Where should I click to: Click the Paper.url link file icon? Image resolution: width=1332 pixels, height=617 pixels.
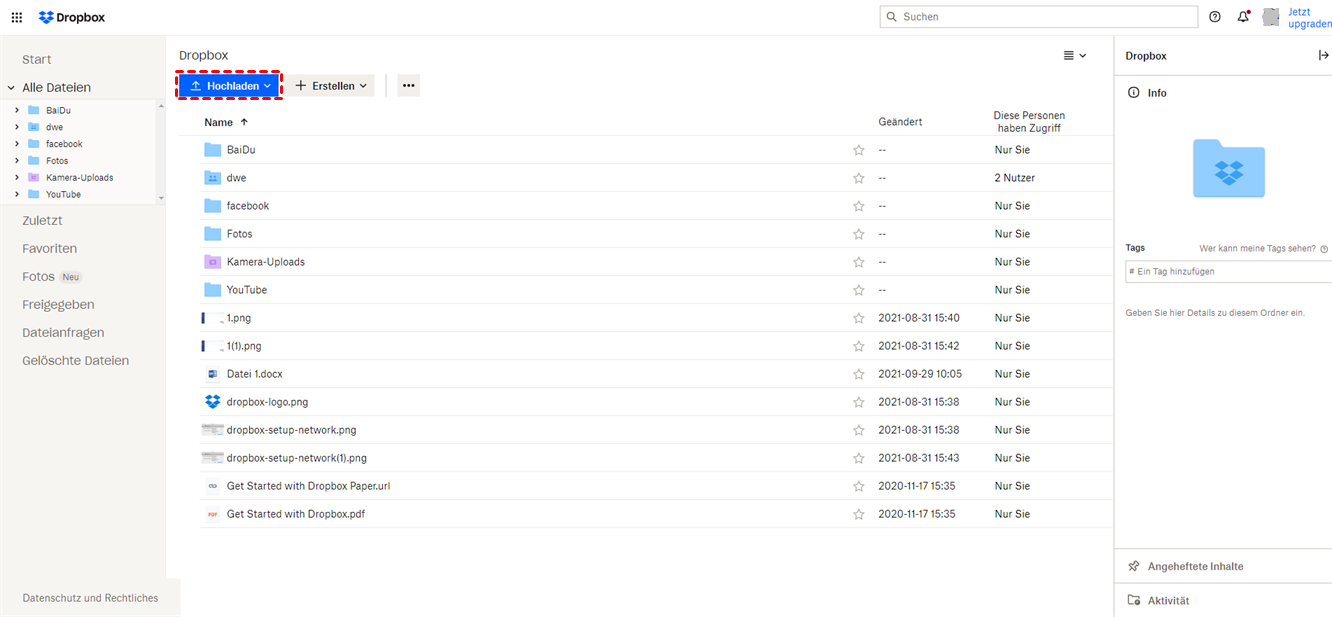point(212,486)
